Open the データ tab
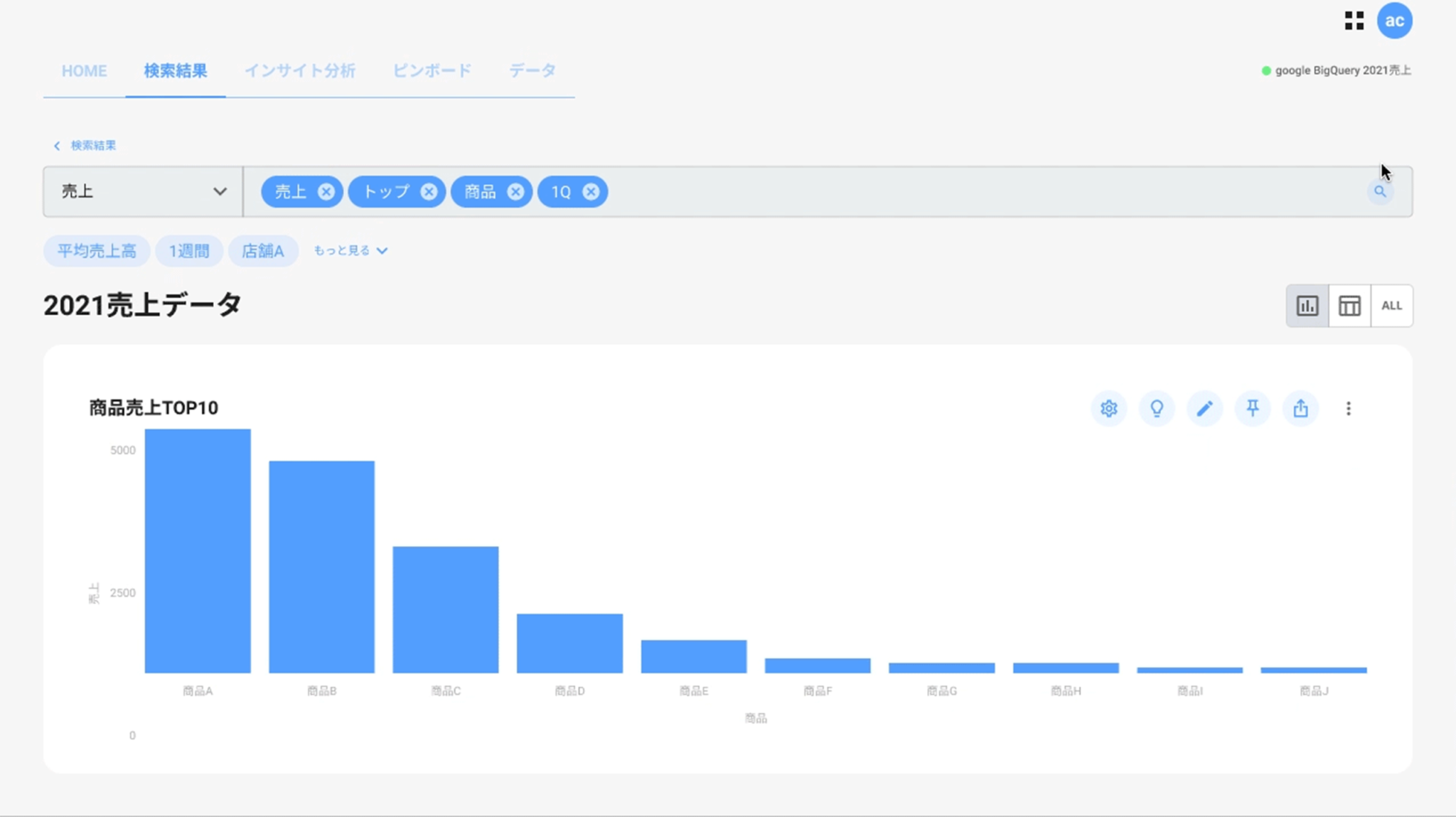 point(532,71)
